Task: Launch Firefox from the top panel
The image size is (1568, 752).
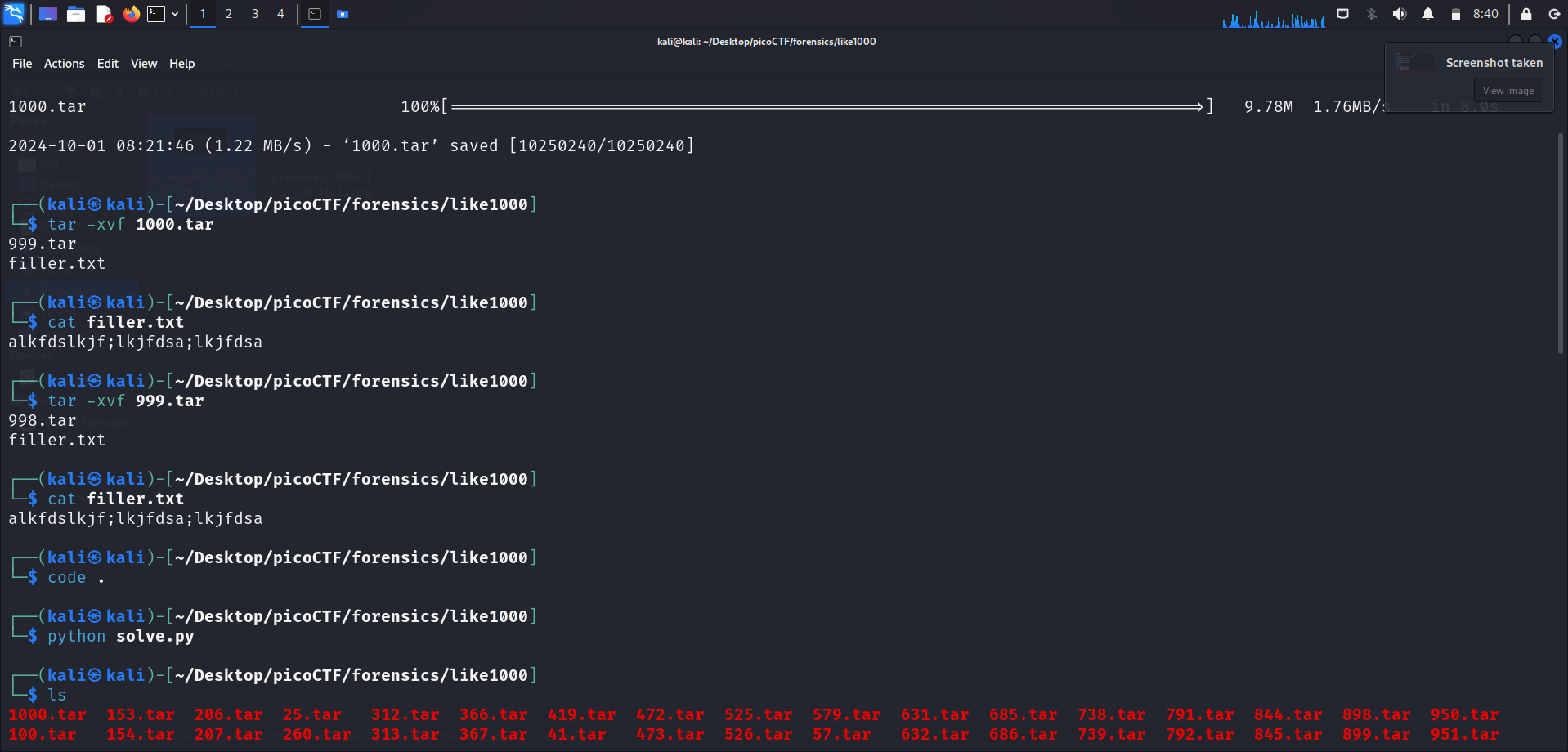Action: 131,14
